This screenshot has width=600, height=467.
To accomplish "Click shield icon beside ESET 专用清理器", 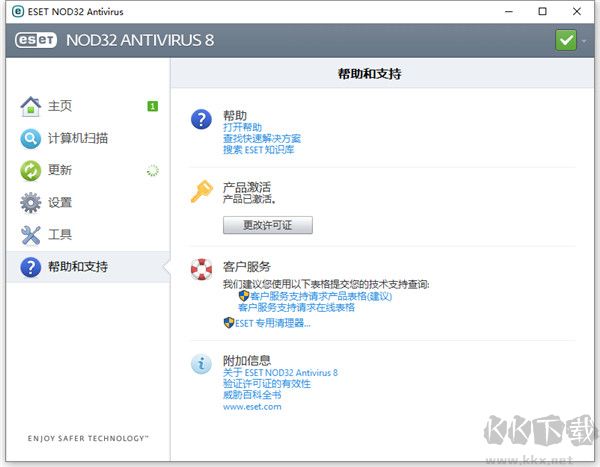I will (229, 323).
